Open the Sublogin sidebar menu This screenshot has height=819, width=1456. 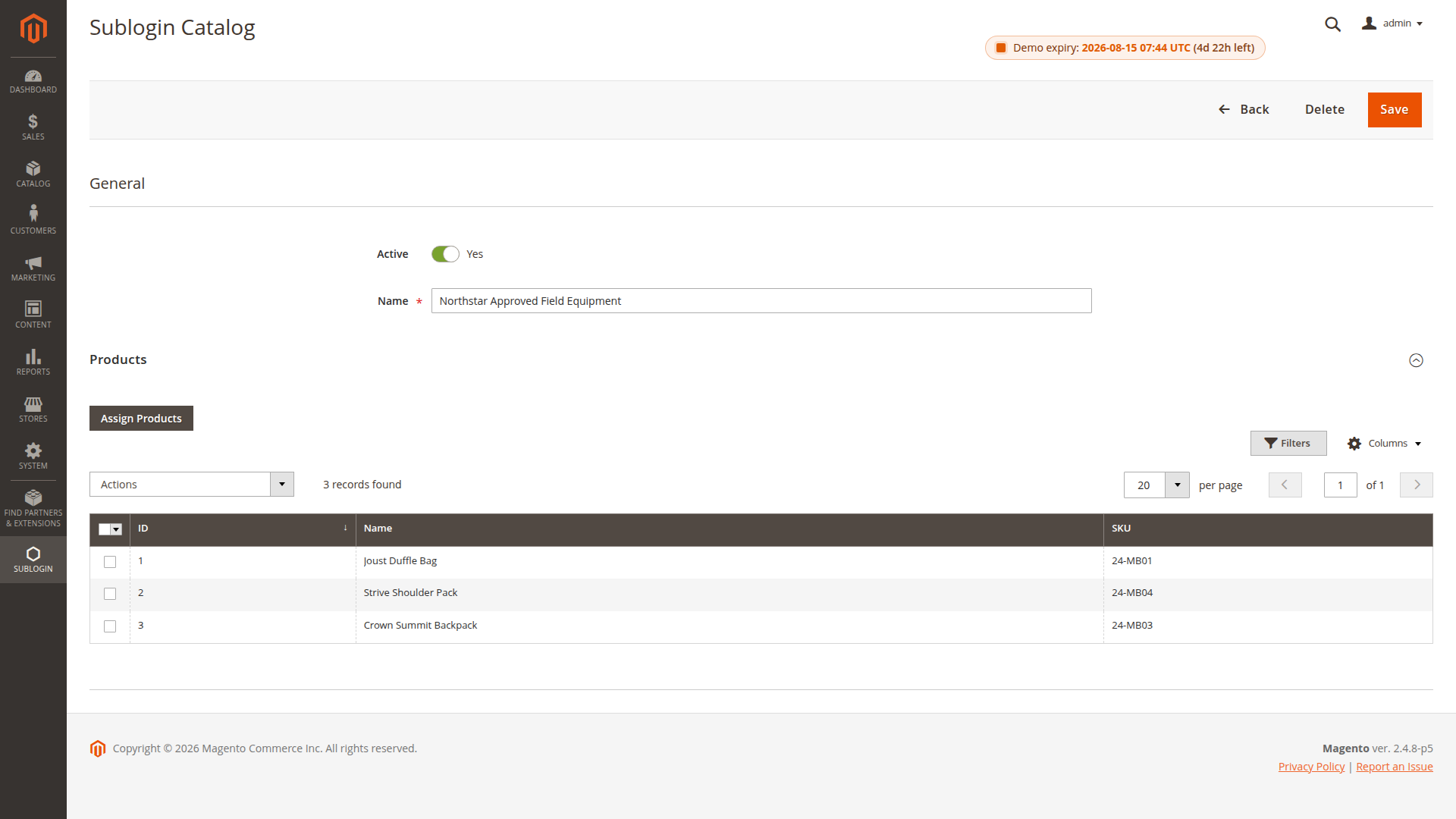point(33,560)
